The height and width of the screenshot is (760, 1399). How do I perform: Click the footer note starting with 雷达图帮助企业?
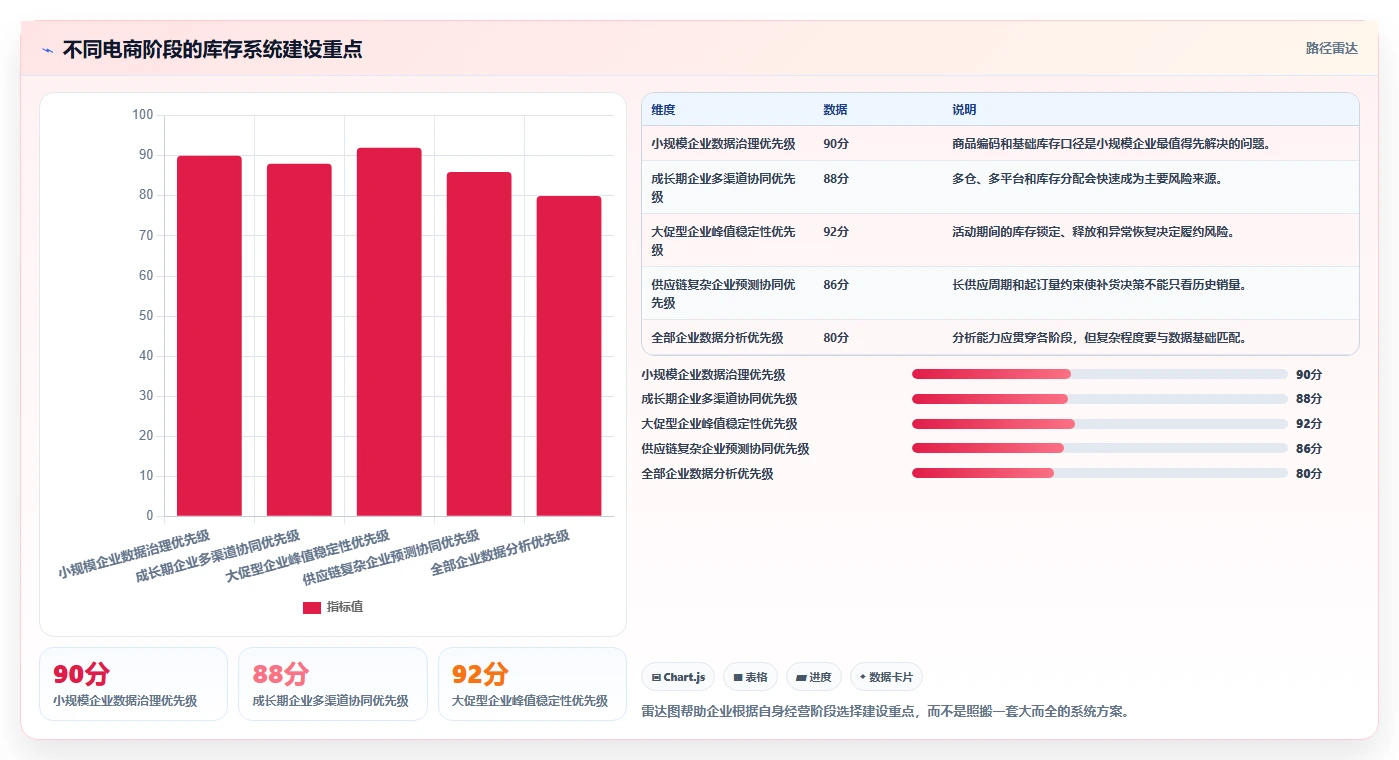click(885, 712)
